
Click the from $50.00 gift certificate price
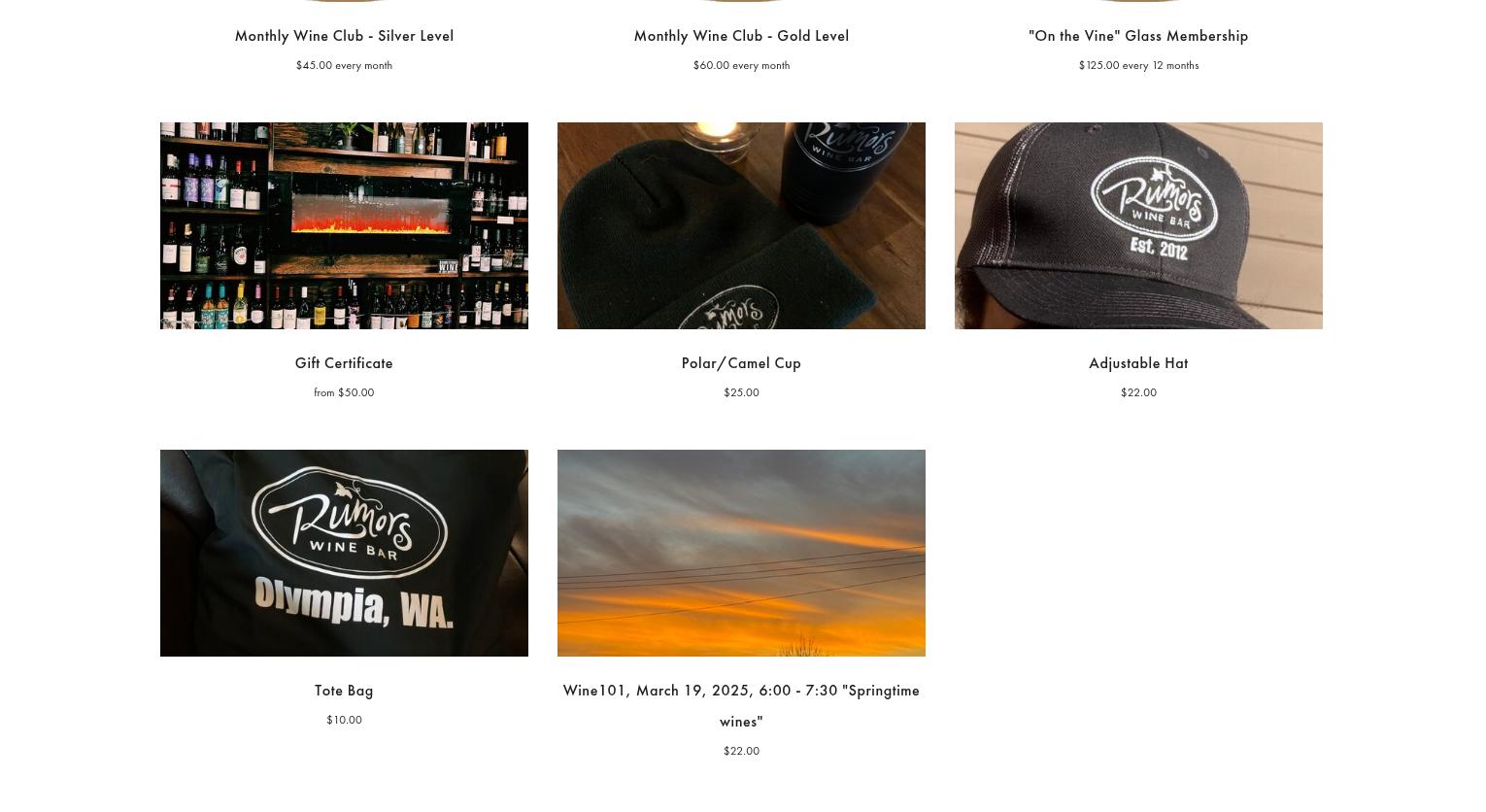coord(344,392)
